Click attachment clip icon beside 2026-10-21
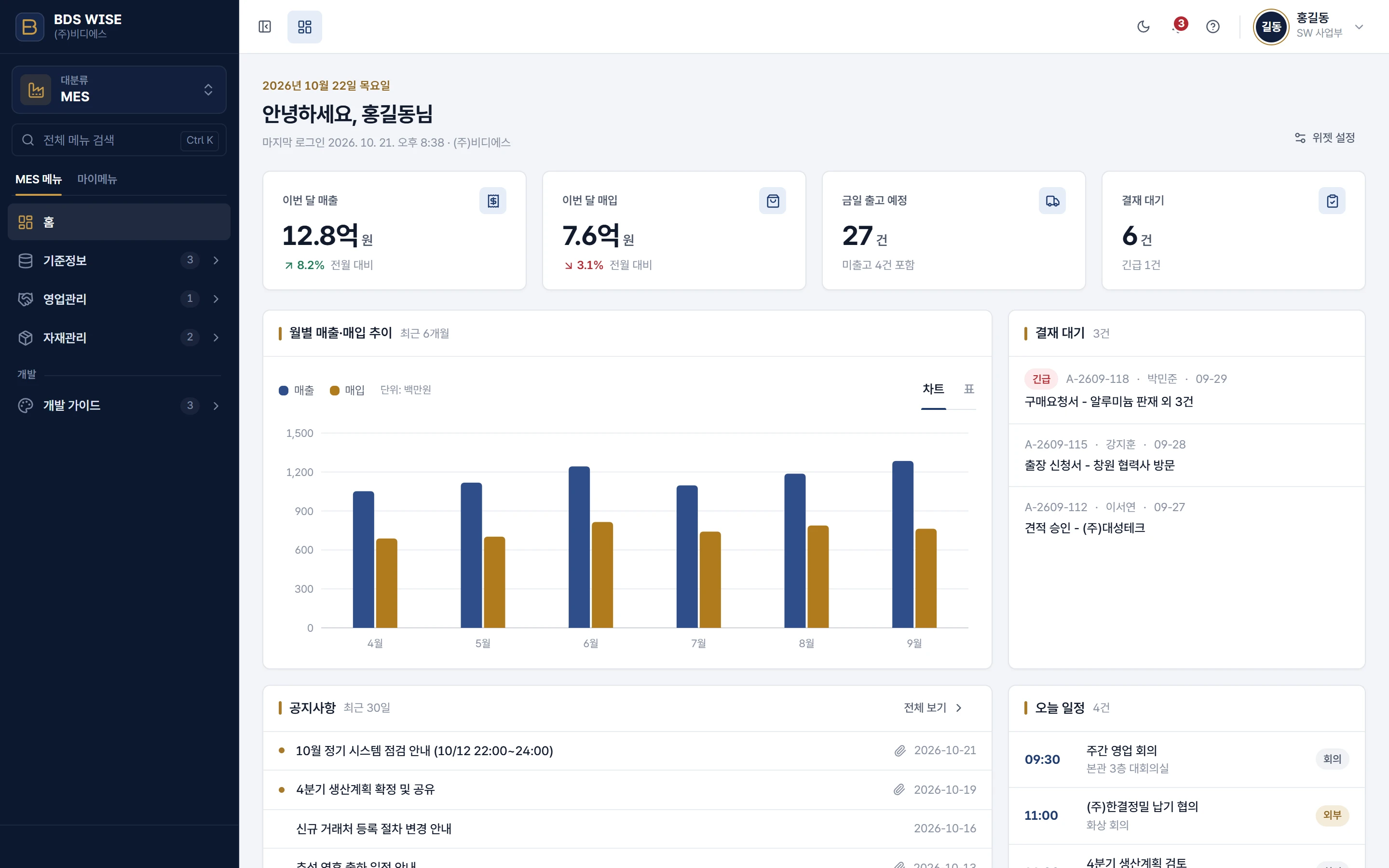 pyautogui.click(x=899, y=751)
